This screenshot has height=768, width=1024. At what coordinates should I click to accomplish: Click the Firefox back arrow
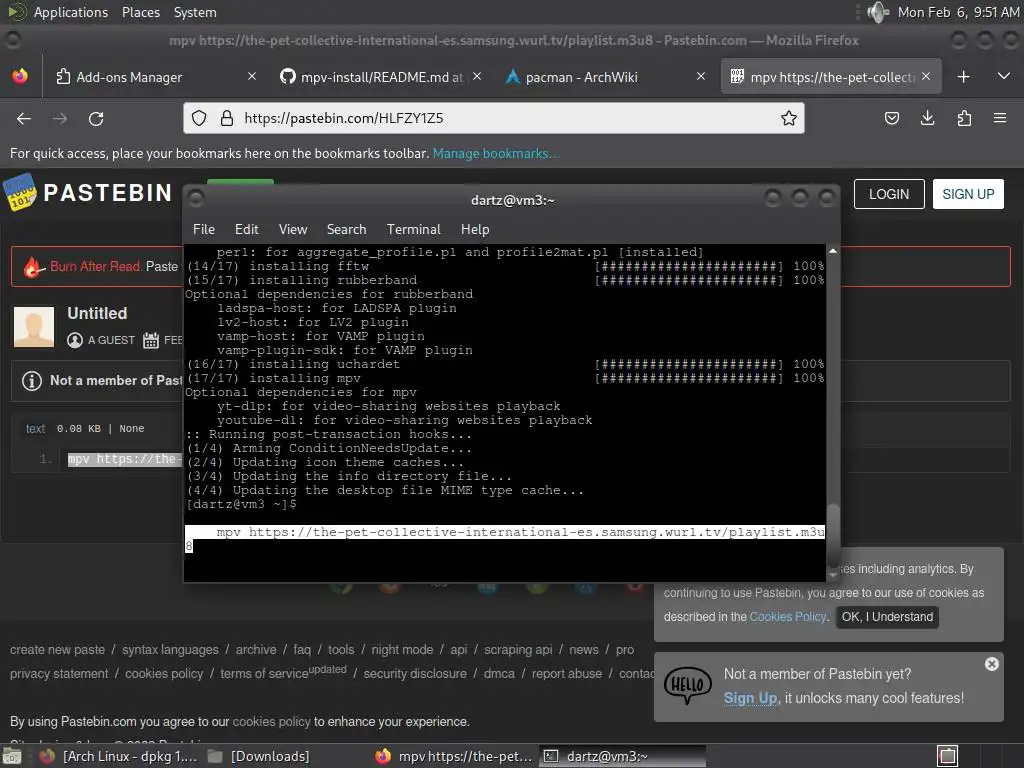(x=24, y=118)
